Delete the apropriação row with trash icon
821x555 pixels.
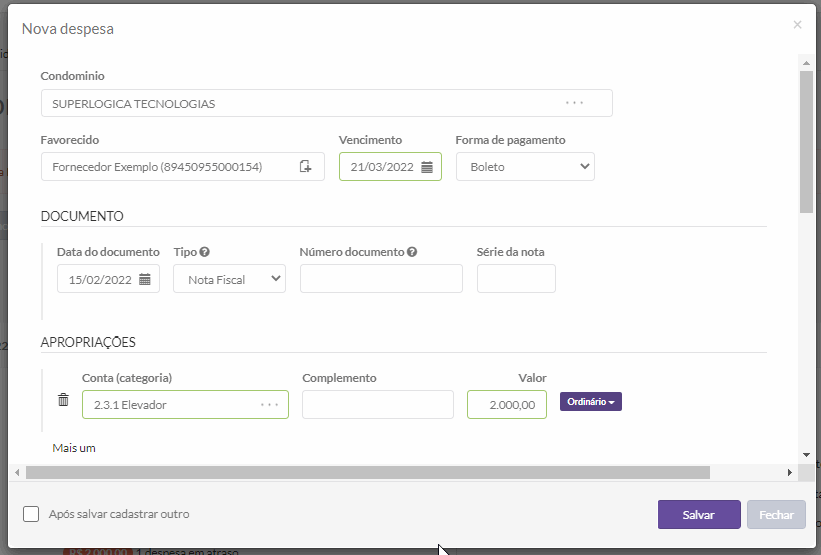(x=63, y=399)
